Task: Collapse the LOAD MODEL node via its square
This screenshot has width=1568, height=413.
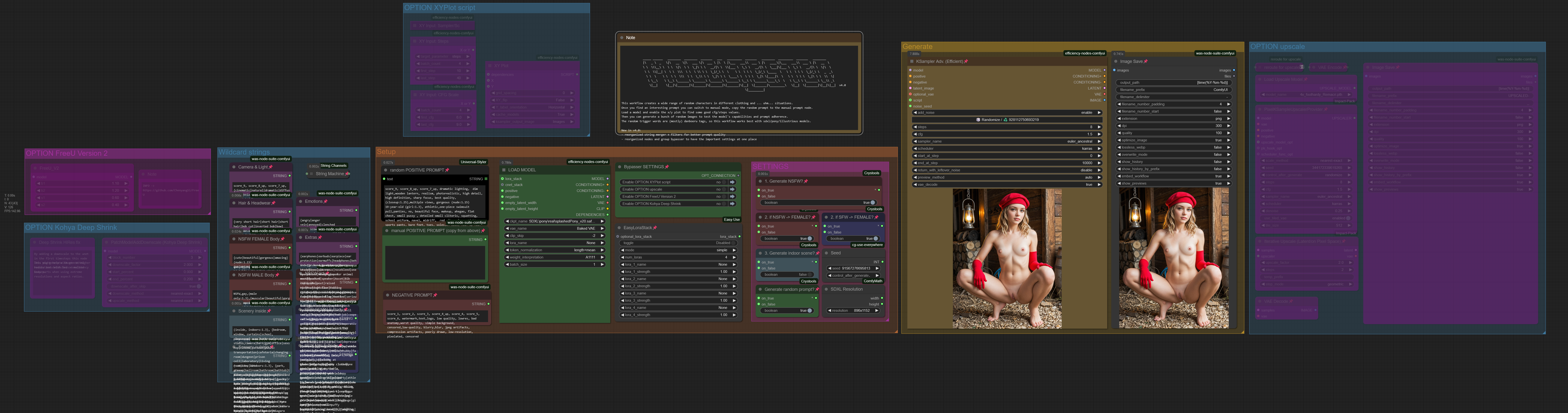Action: click(504, 170)
